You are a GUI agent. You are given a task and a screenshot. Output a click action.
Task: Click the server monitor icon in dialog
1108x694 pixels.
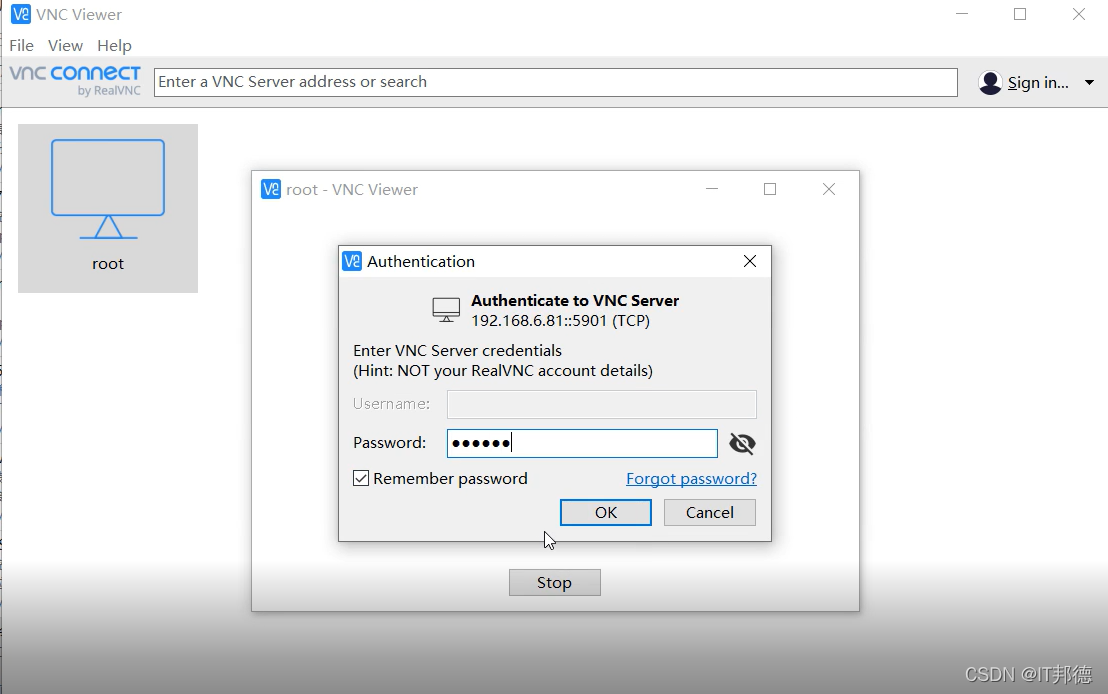coord(446,310)
